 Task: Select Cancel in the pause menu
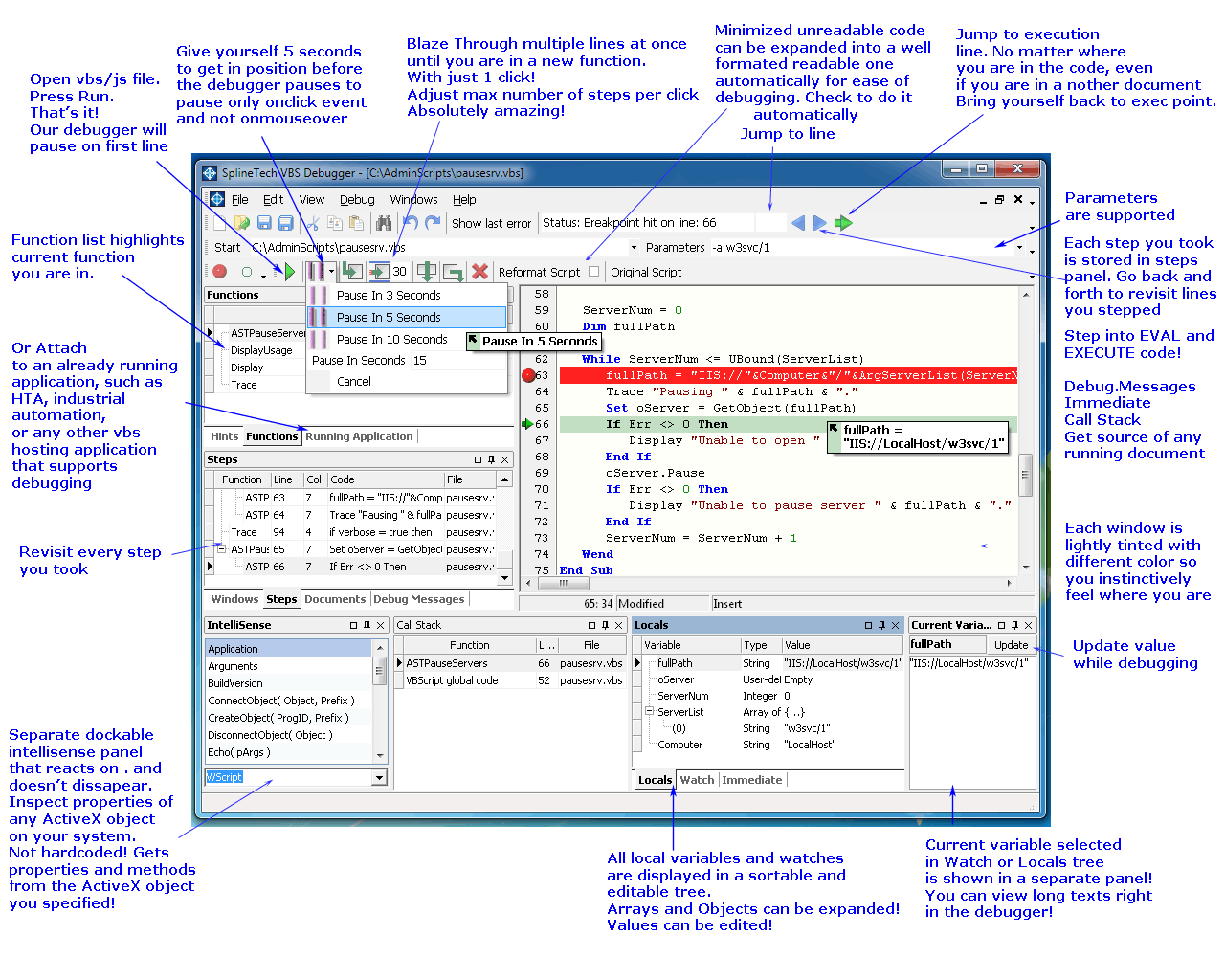(x=407, y=381)
